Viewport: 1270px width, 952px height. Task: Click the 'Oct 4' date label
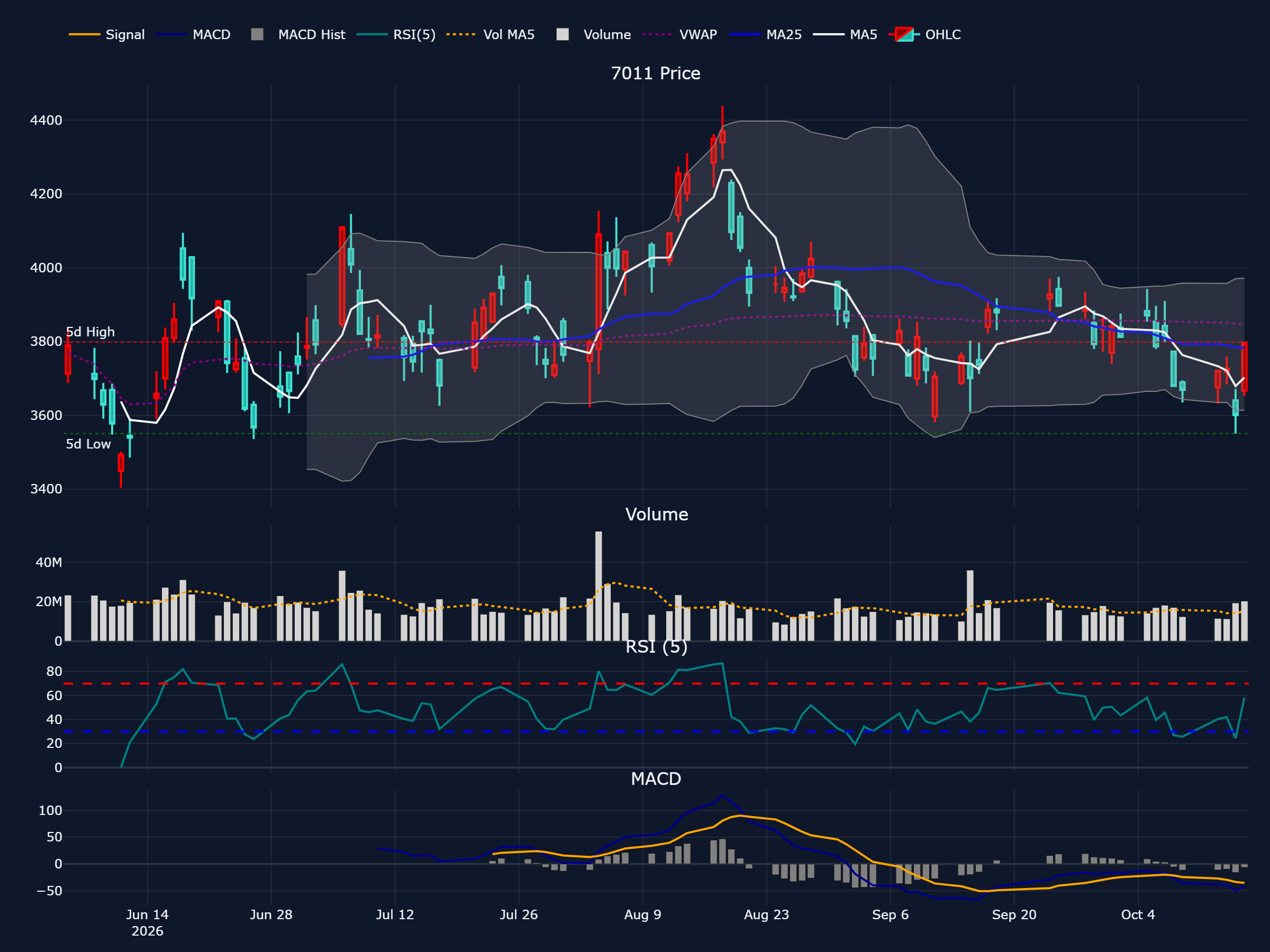click(1138, 914)
